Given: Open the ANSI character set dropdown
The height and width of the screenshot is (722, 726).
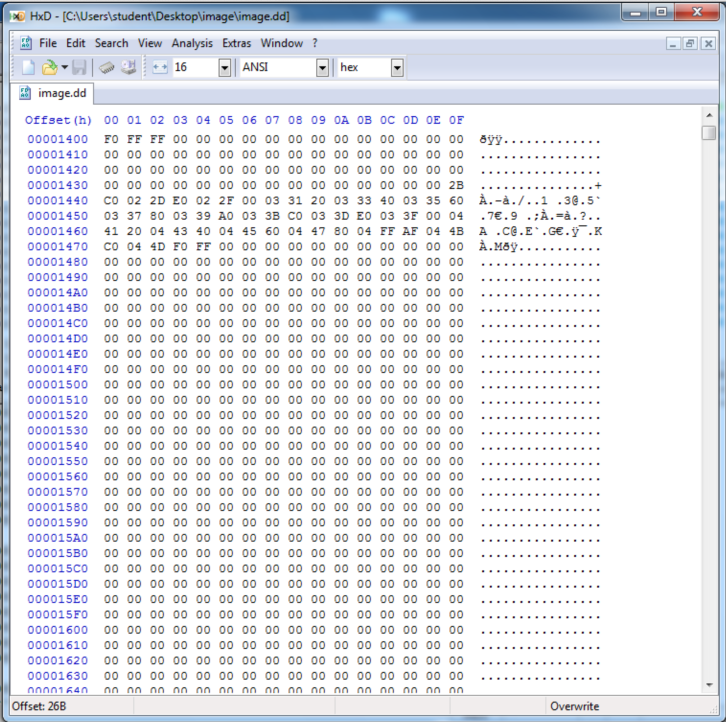Looking at the screenshot, I should pos(322,68).
